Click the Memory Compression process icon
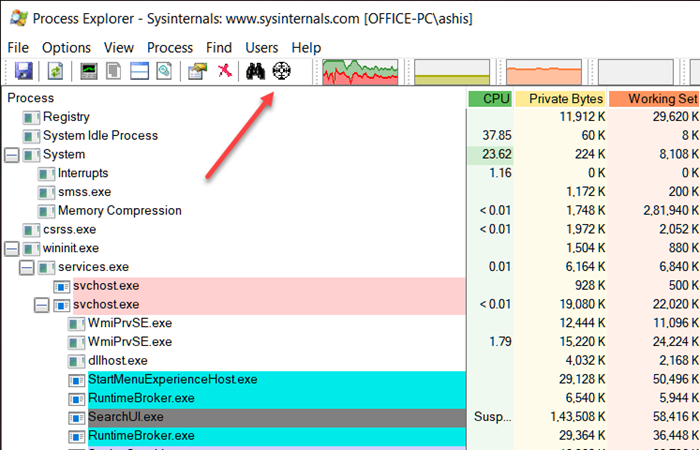This screenshot has width=700, height=450. click(46, 211)
